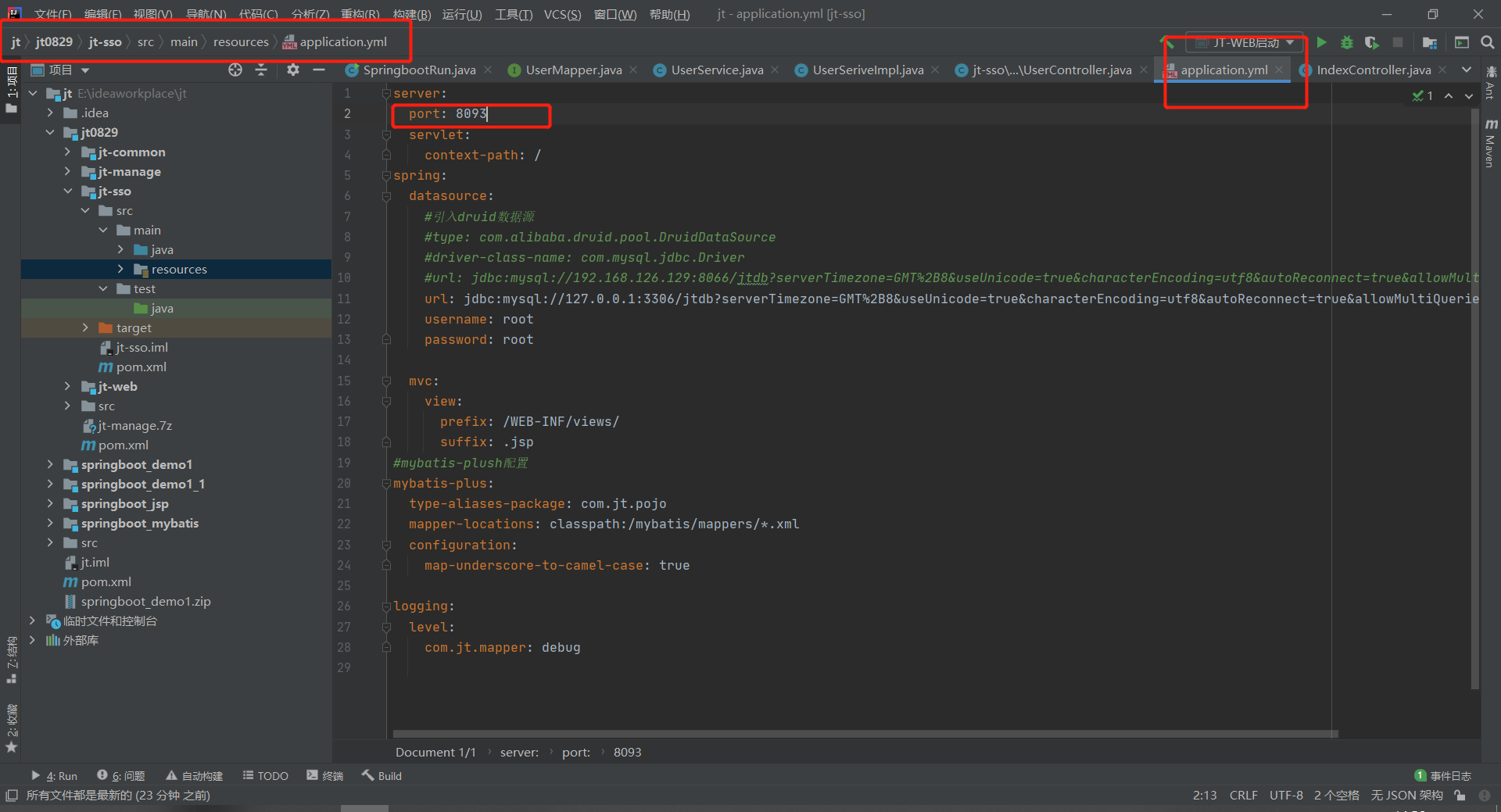Click the grey stop square icon
The image size is (1501, 812).
(x=1398, y=42)
